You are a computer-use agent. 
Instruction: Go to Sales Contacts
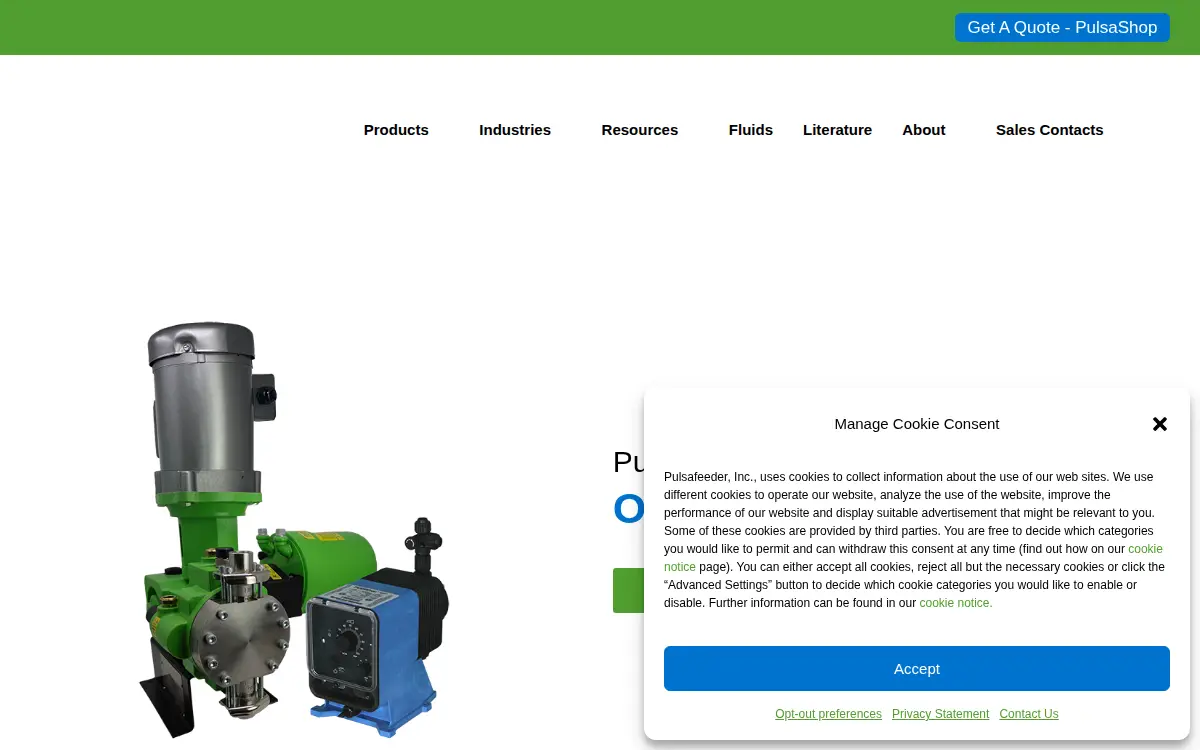pyautogui.click(x=1050, y=130)
